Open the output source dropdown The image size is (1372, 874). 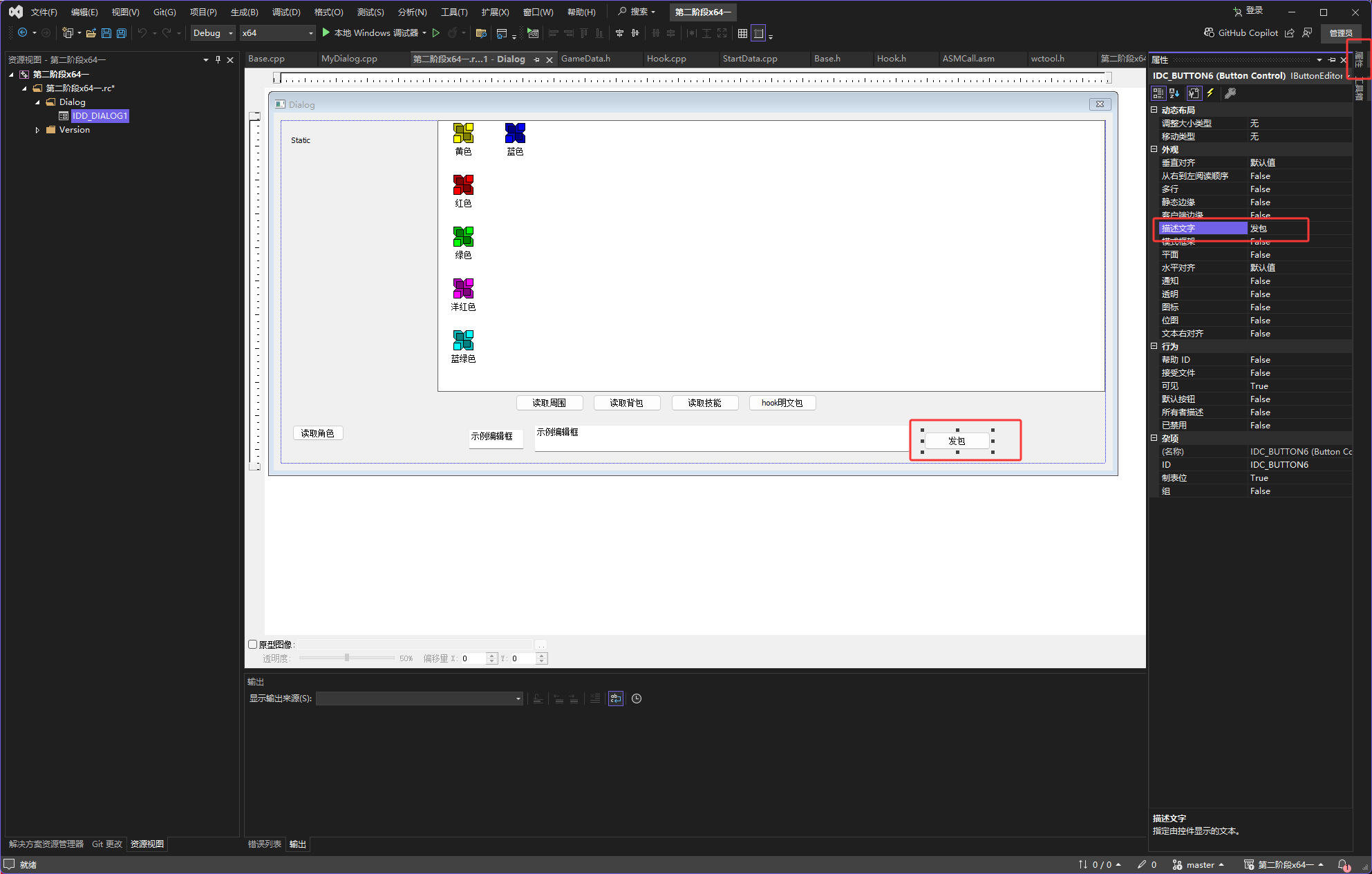click(419, 699)
